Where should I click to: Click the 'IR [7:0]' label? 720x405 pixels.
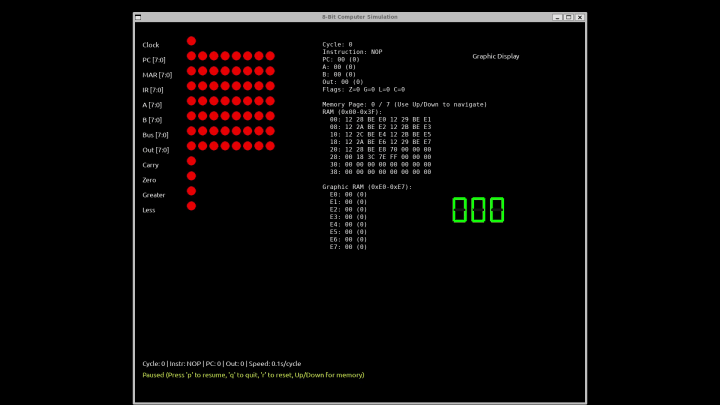point(152,90)
